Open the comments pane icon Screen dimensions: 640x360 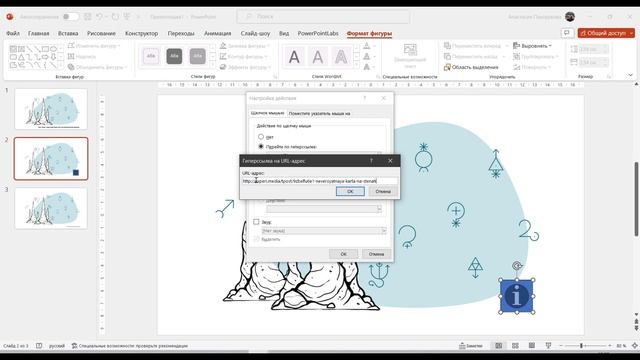[567, 33]
